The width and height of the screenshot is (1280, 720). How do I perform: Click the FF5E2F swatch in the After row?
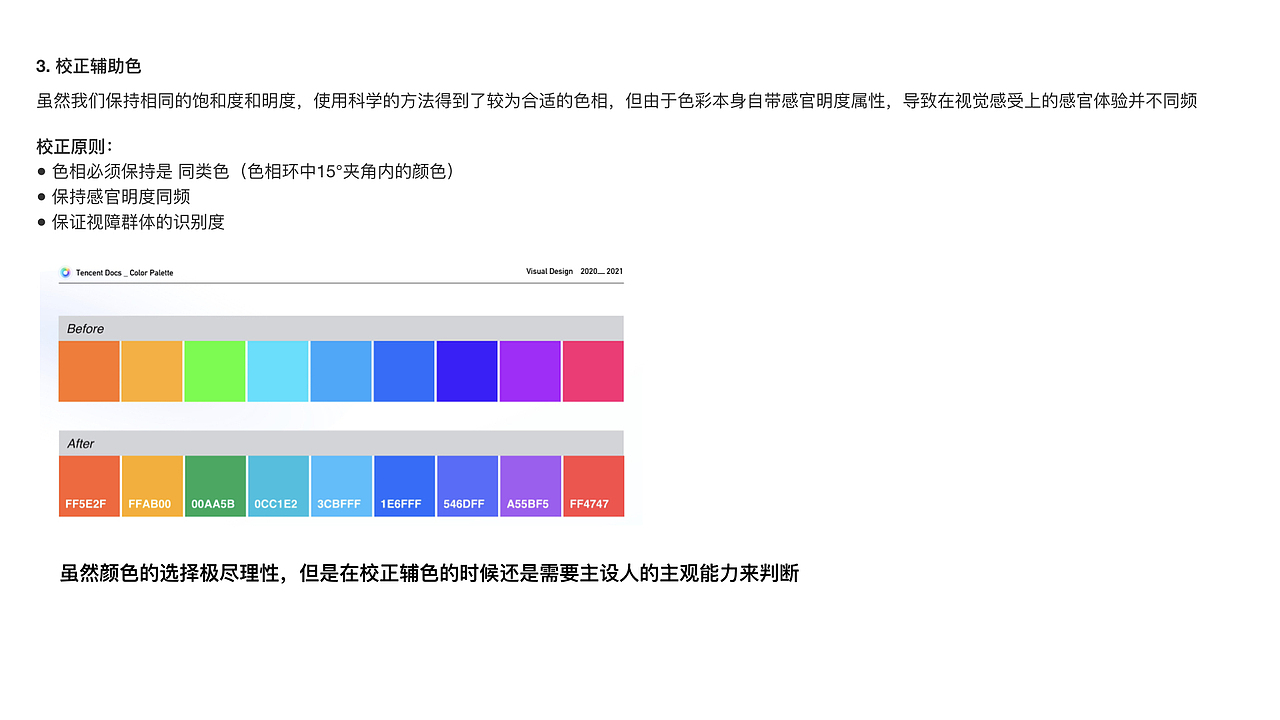tap(89, 485)
